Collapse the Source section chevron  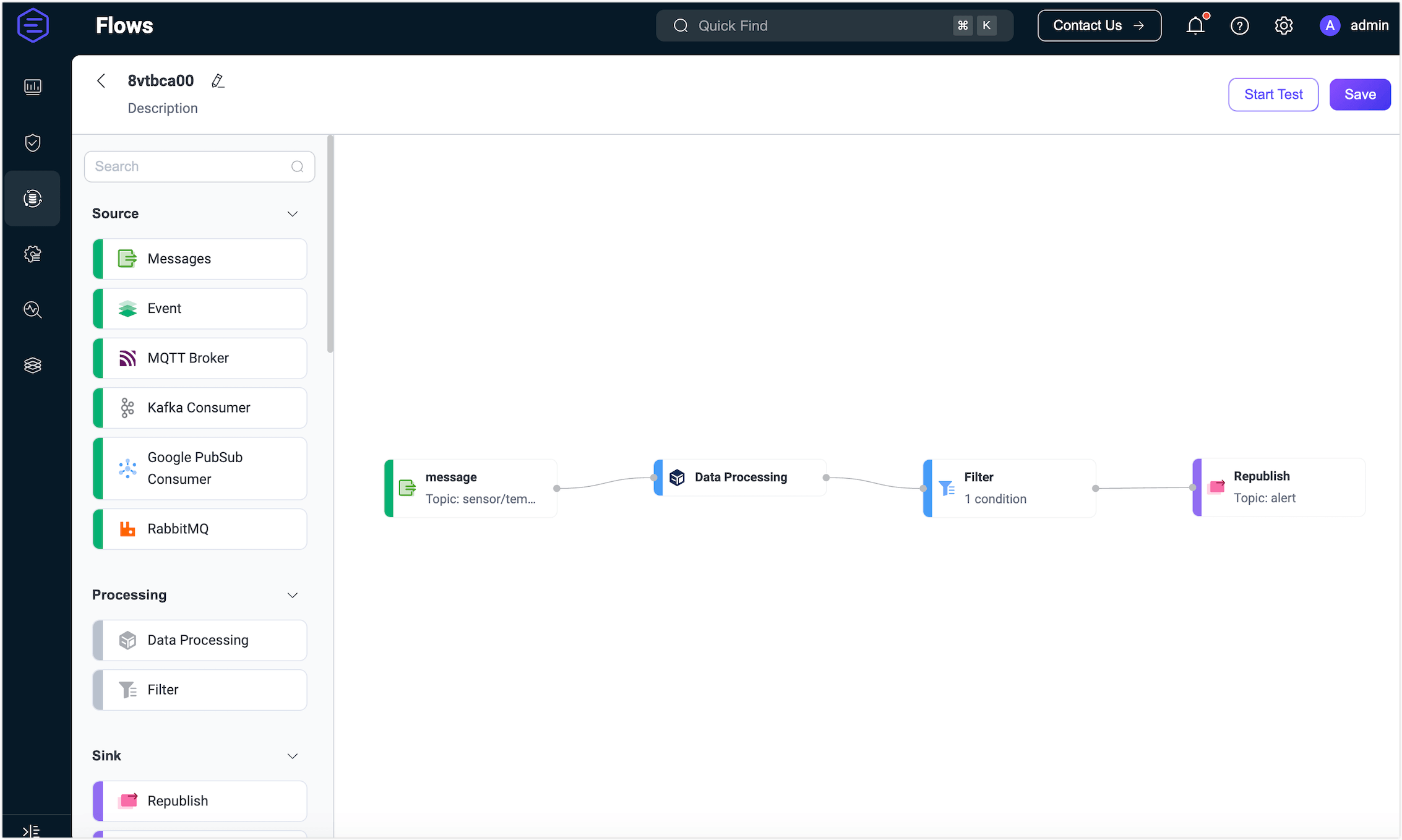pos(293,214)
